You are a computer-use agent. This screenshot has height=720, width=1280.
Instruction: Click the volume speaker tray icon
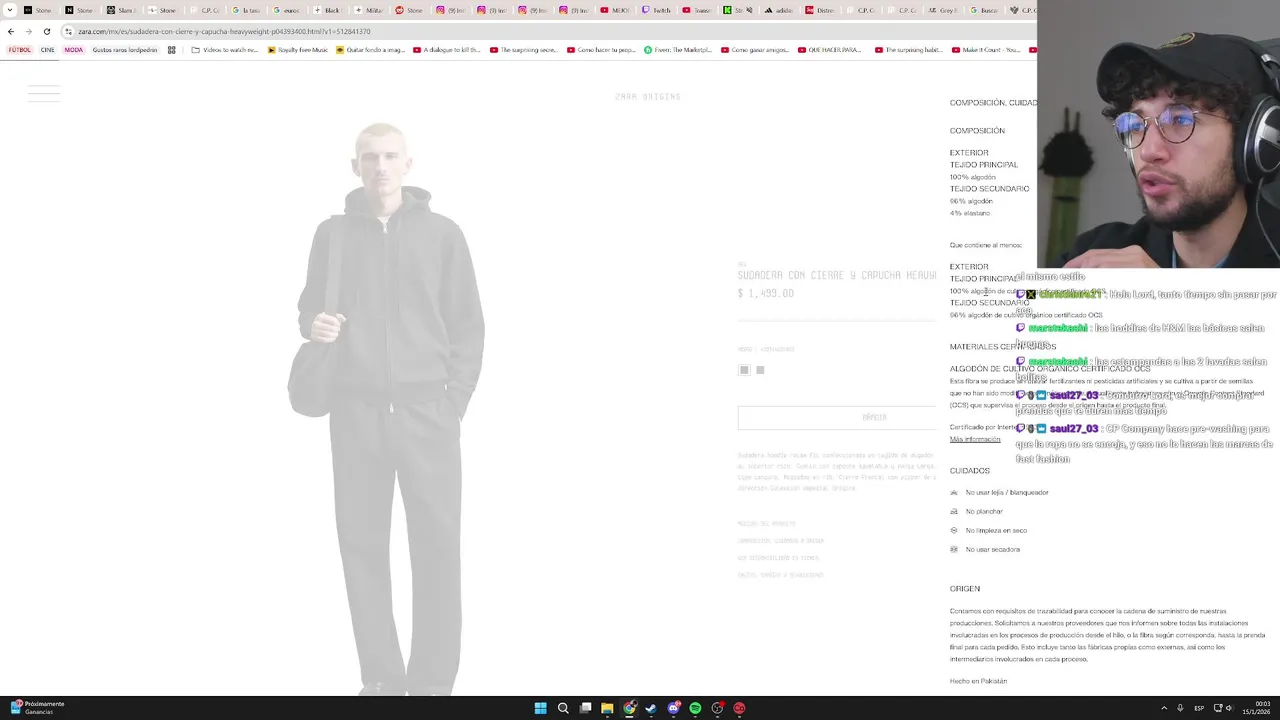[x=1229, y=708]
